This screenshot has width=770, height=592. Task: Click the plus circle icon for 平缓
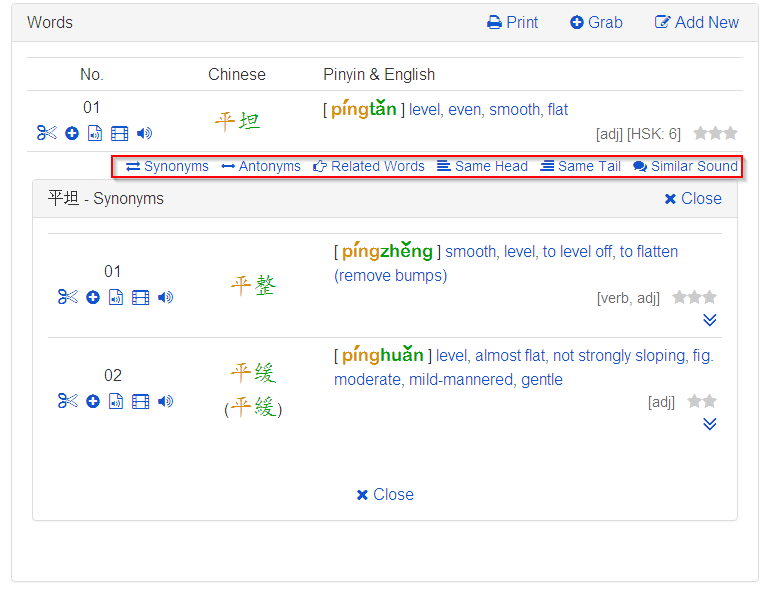coord(93,401)
